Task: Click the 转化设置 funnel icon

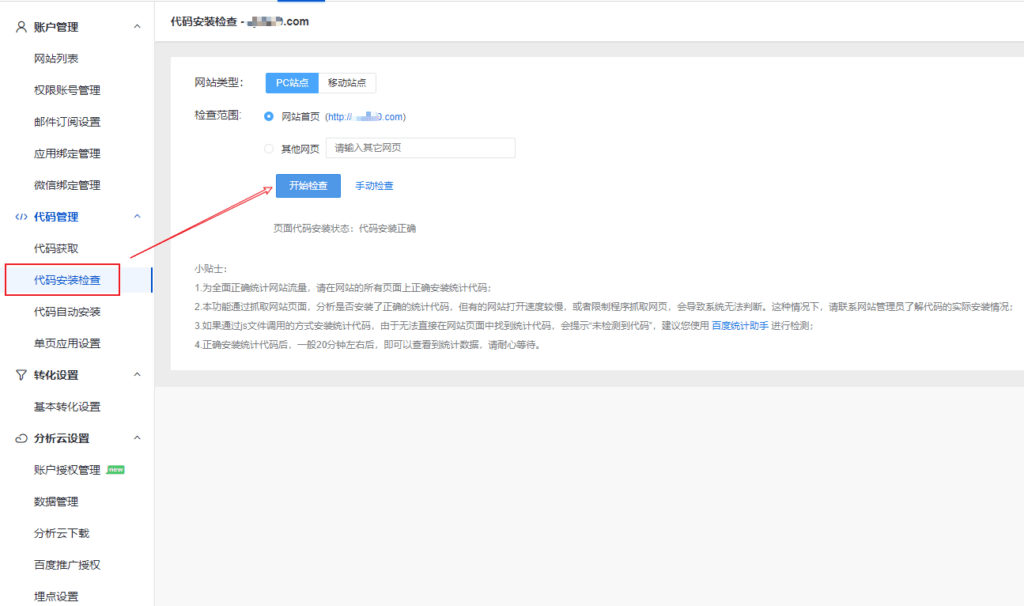Action: click(x=21, y=375)
